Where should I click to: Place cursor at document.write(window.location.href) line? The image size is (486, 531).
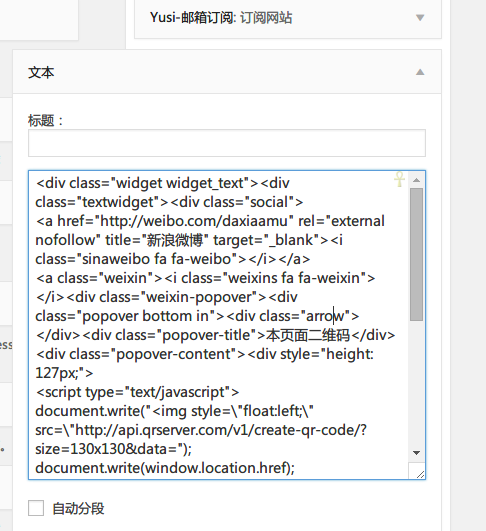point(165,468)
